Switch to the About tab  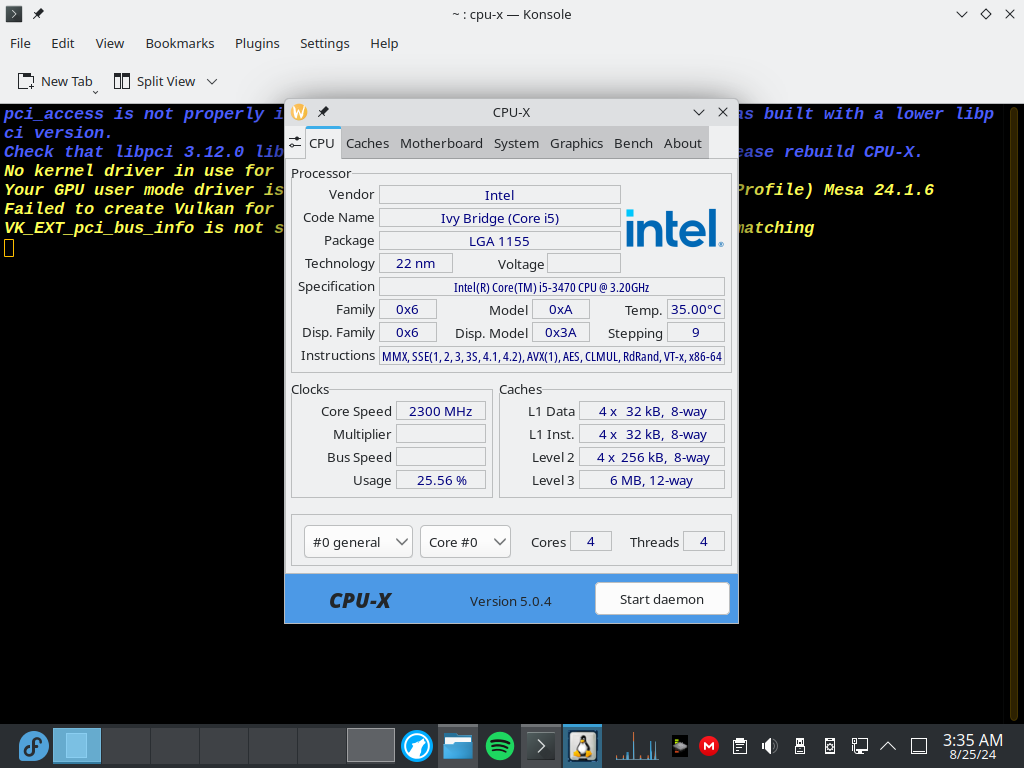tap(682, 143)
